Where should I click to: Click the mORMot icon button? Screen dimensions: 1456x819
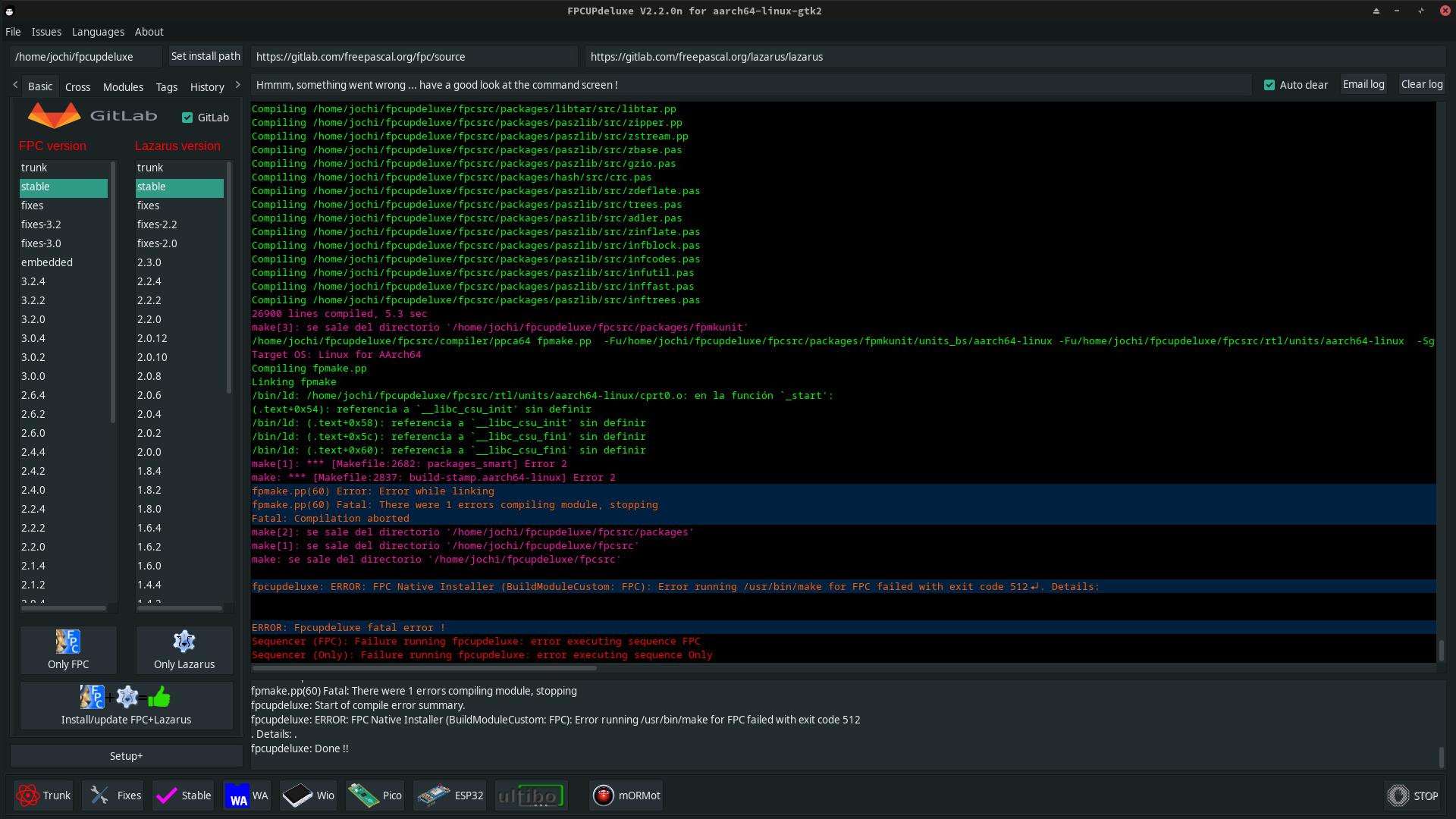pos(626,795)
